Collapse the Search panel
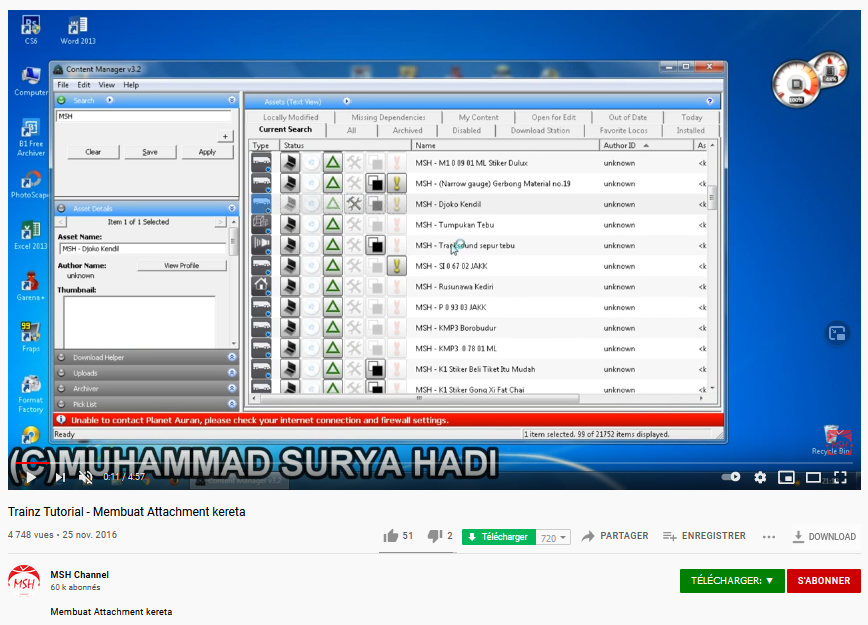868x625 pixels. coord(232,100)
